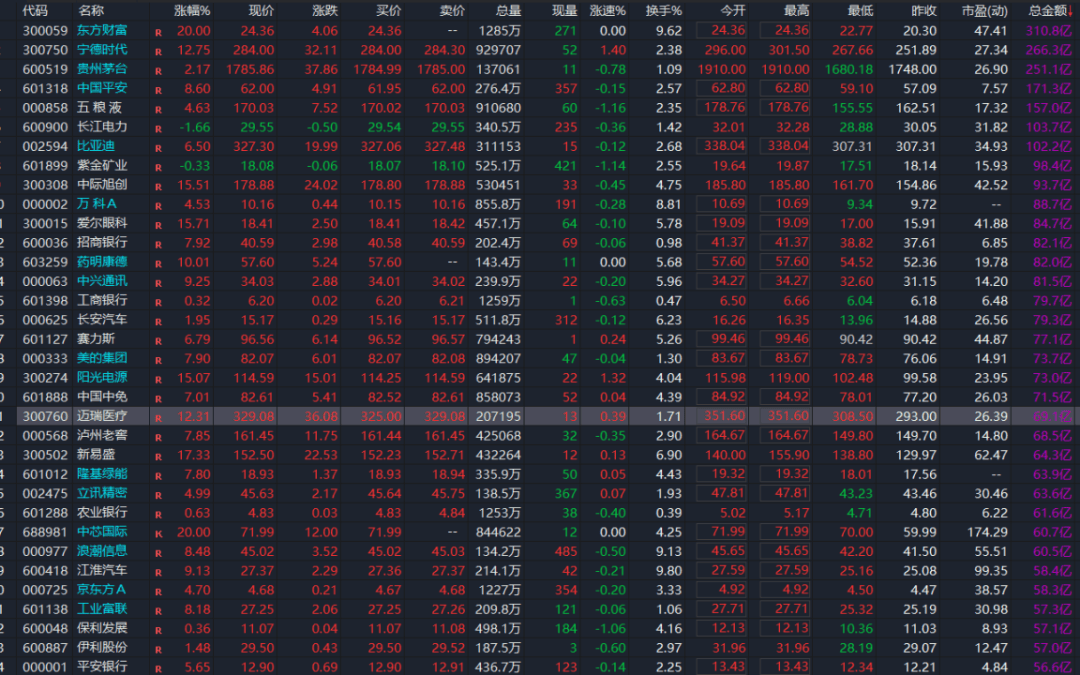Select the row named 新易盛
The image size is (1080, 675).
click(540, 455)
